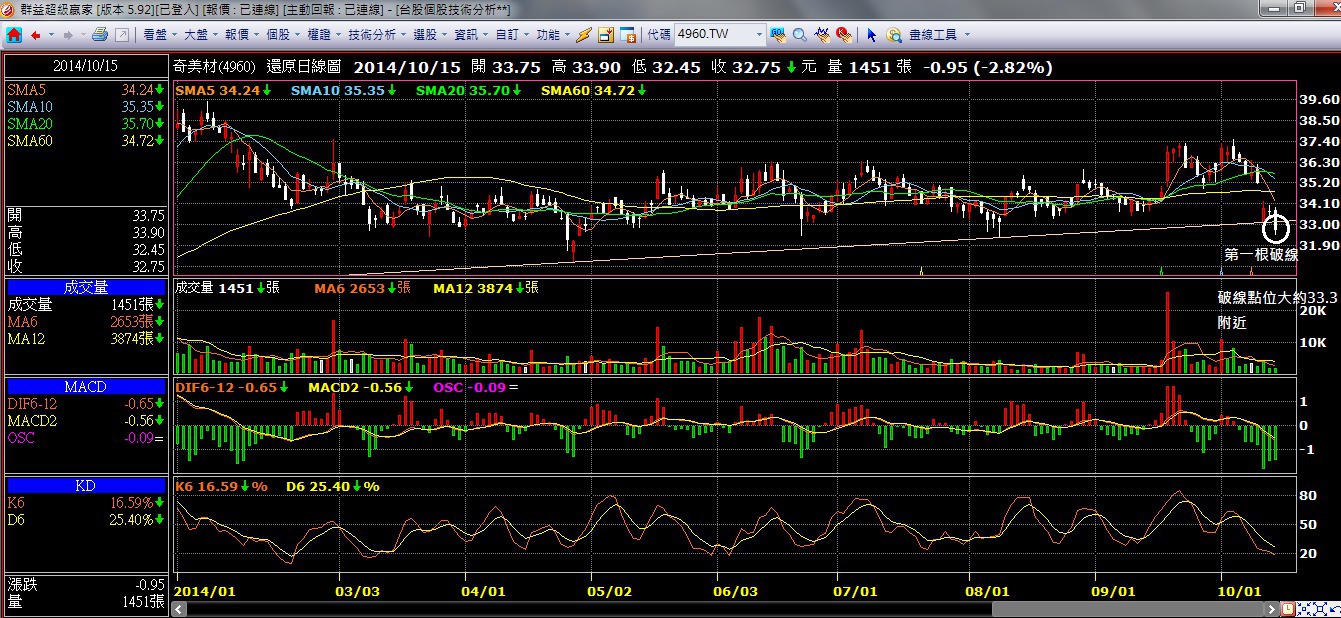1341x618 pixels.
Task: Print the chart using the printer icon
Action: pos(99,35)
